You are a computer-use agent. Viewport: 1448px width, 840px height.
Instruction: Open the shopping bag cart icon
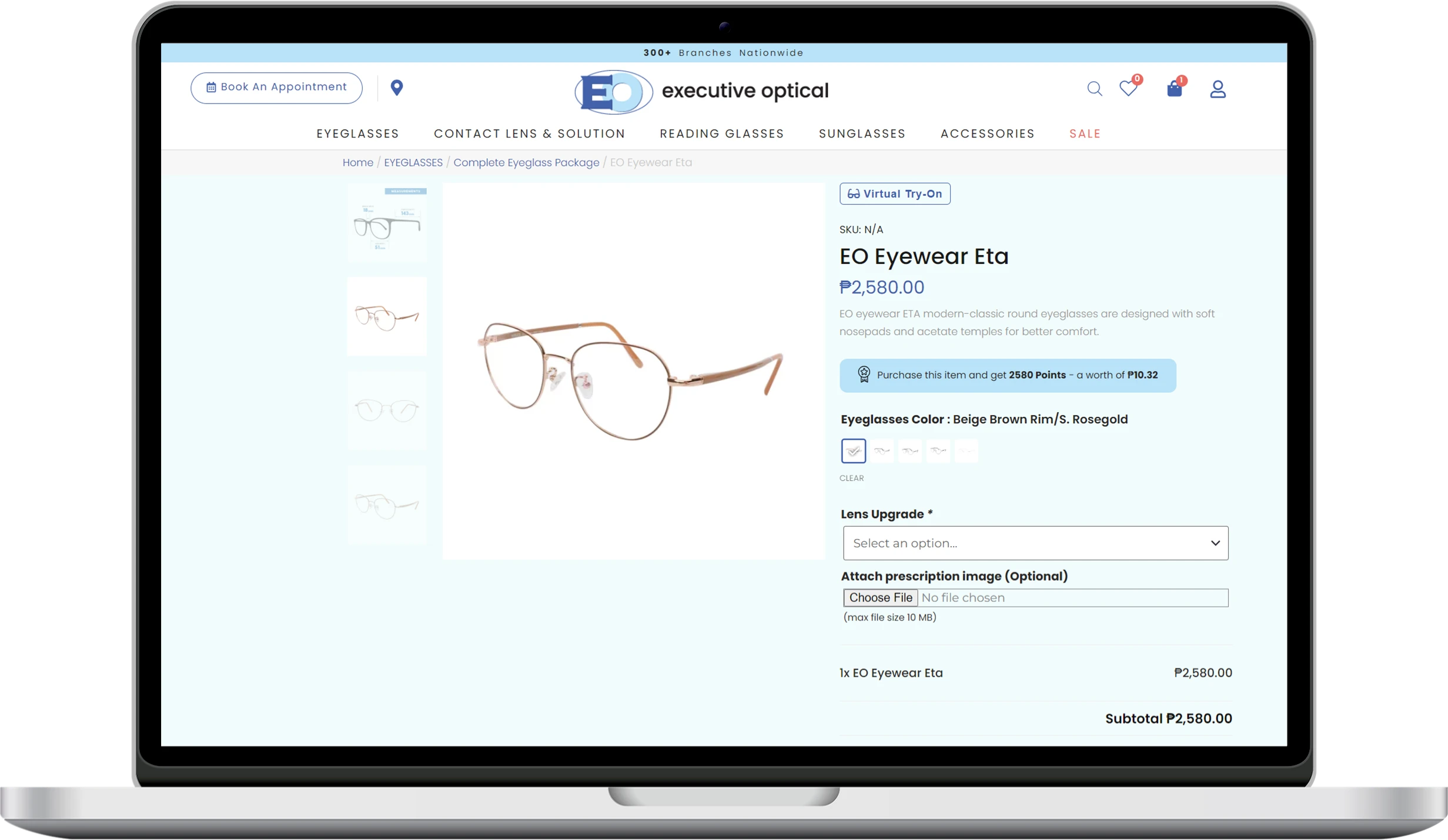1174,88
